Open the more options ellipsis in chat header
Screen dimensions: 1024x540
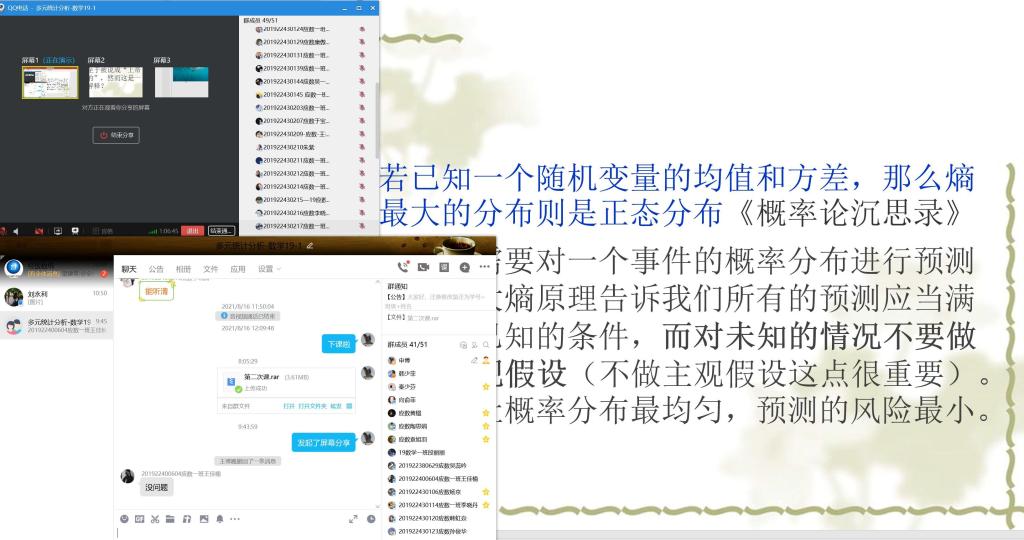[x=484, y=268]
